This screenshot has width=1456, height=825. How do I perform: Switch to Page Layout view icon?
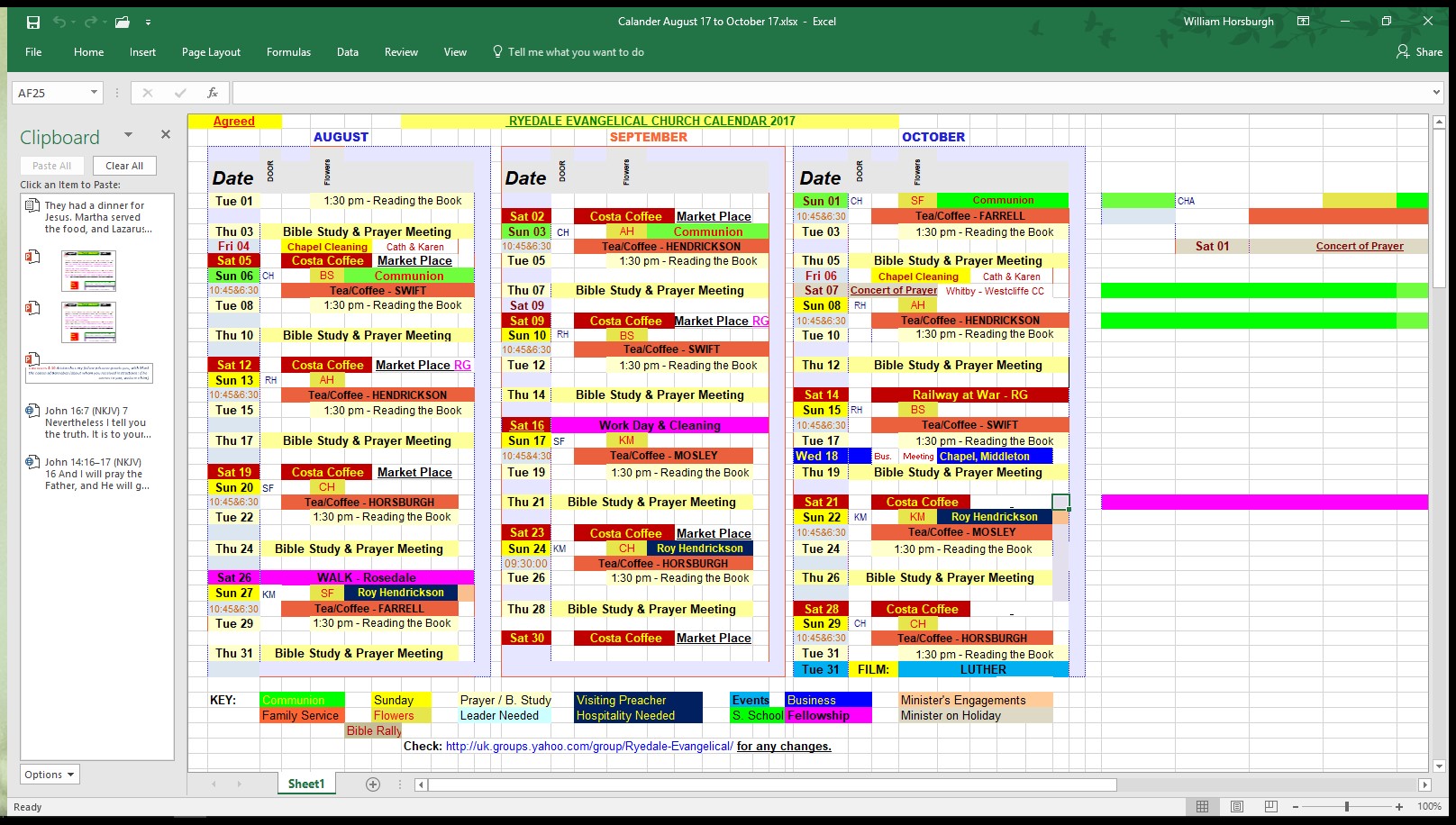pyautogui.click(x=1236, y=806)
